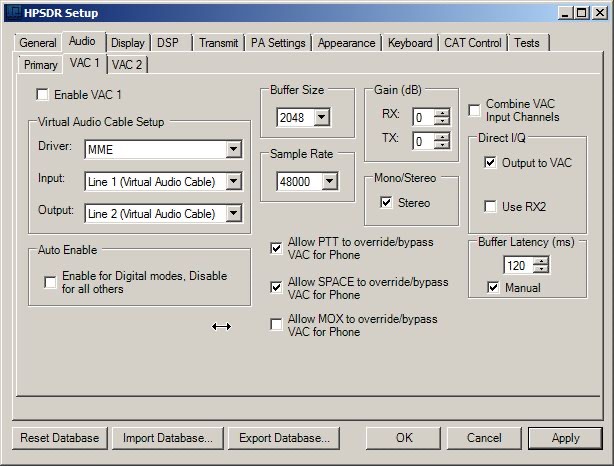Click the Buffer Latency 120 value field
Screen dimensions: 614x466
pos(518,266)
